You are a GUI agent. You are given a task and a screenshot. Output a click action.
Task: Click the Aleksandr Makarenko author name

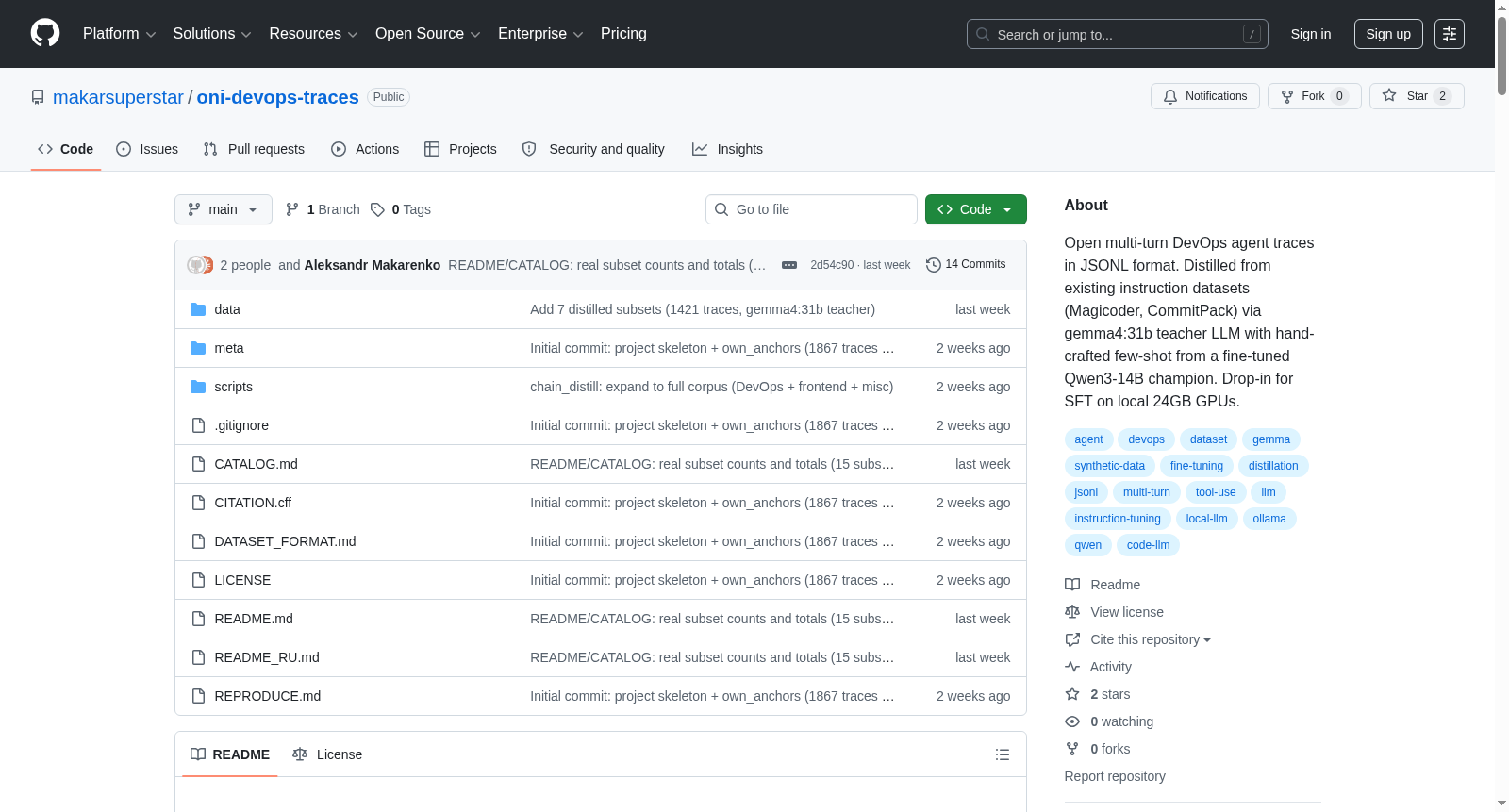coord(373,265)
